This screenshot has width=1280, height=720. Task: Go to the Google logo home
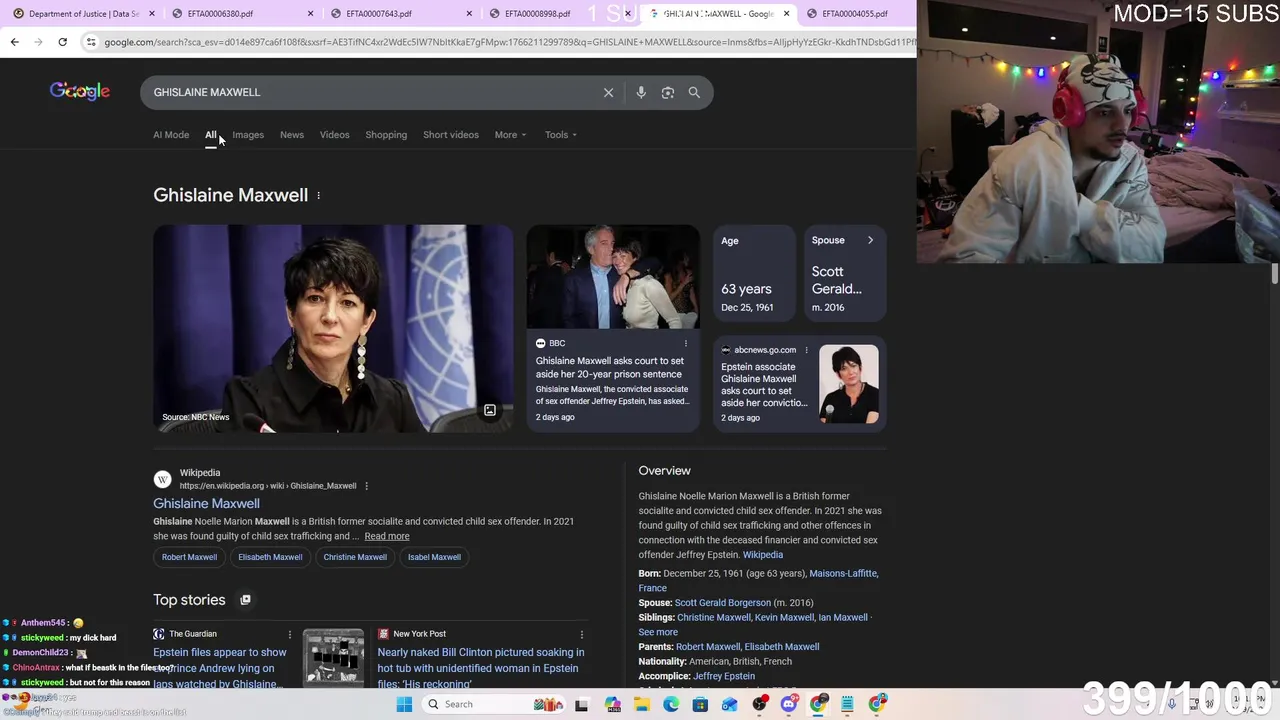(80, 91)
